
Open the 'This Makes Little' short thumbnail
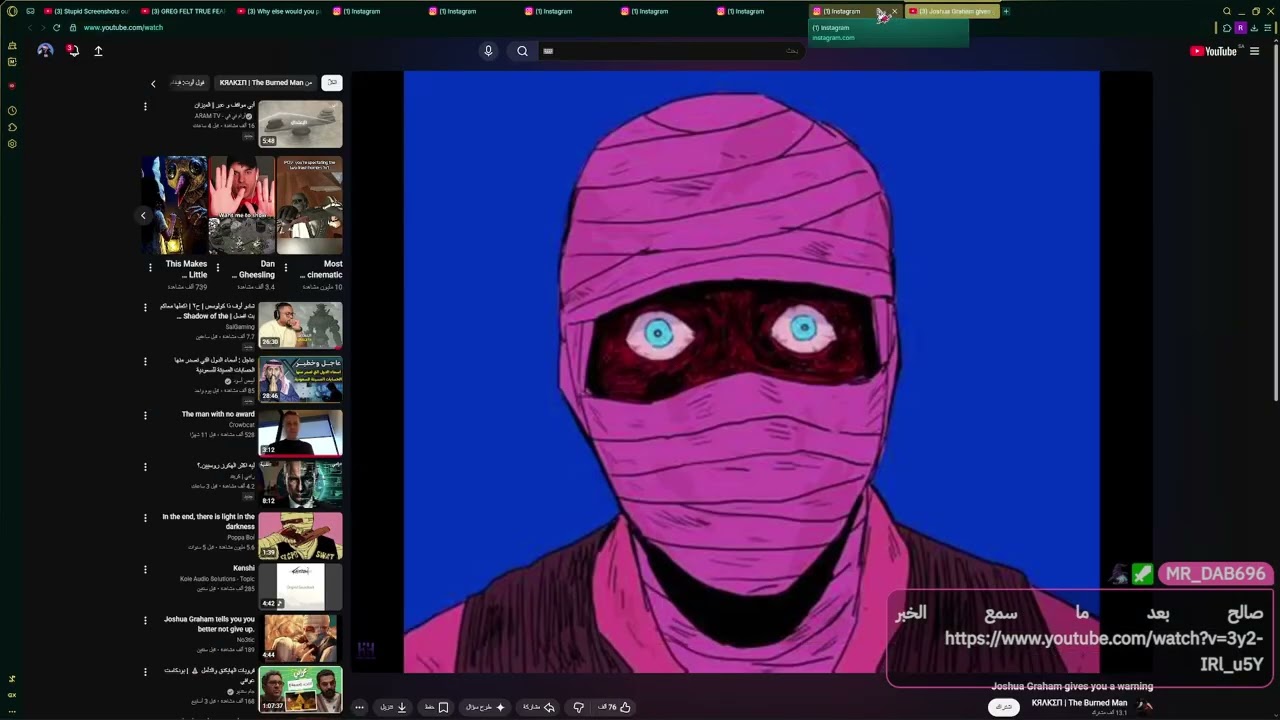tap(174, 205)
